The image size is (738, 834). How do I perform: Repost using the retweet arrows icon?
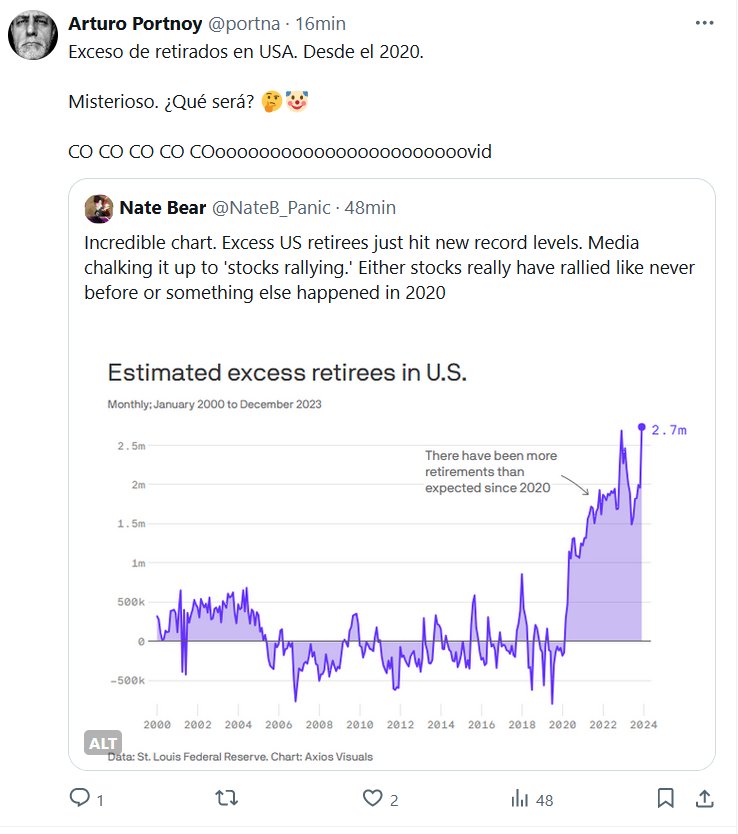tap(227, 798)
